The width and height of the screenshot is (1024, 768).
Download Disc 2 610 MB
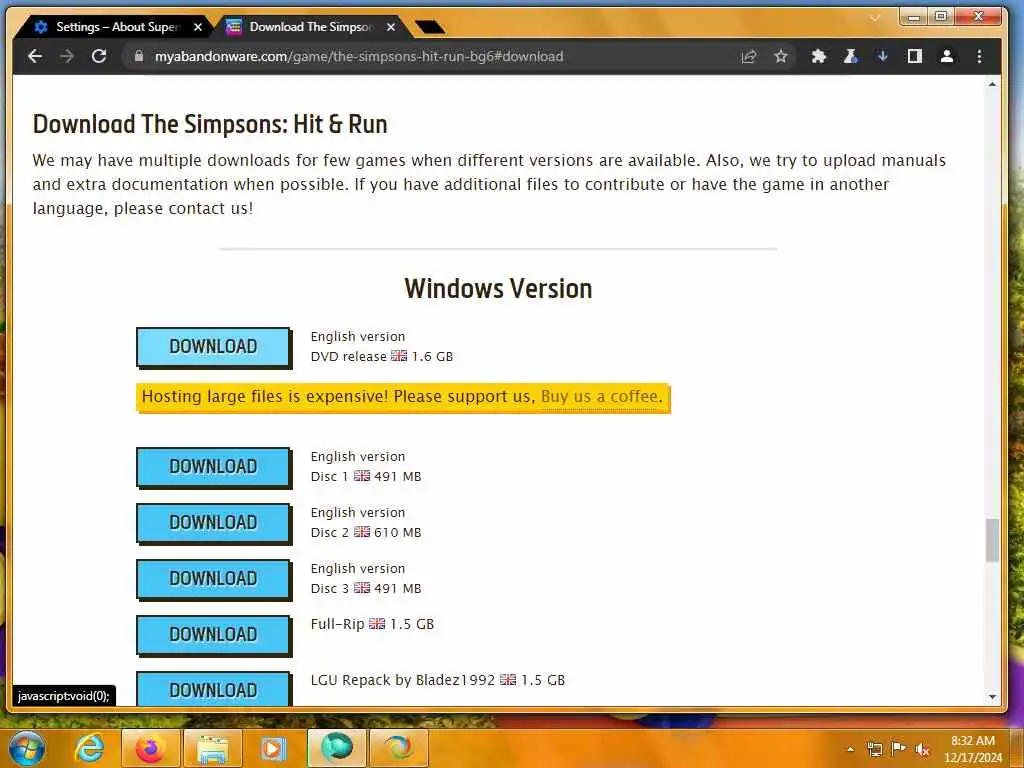214,523
